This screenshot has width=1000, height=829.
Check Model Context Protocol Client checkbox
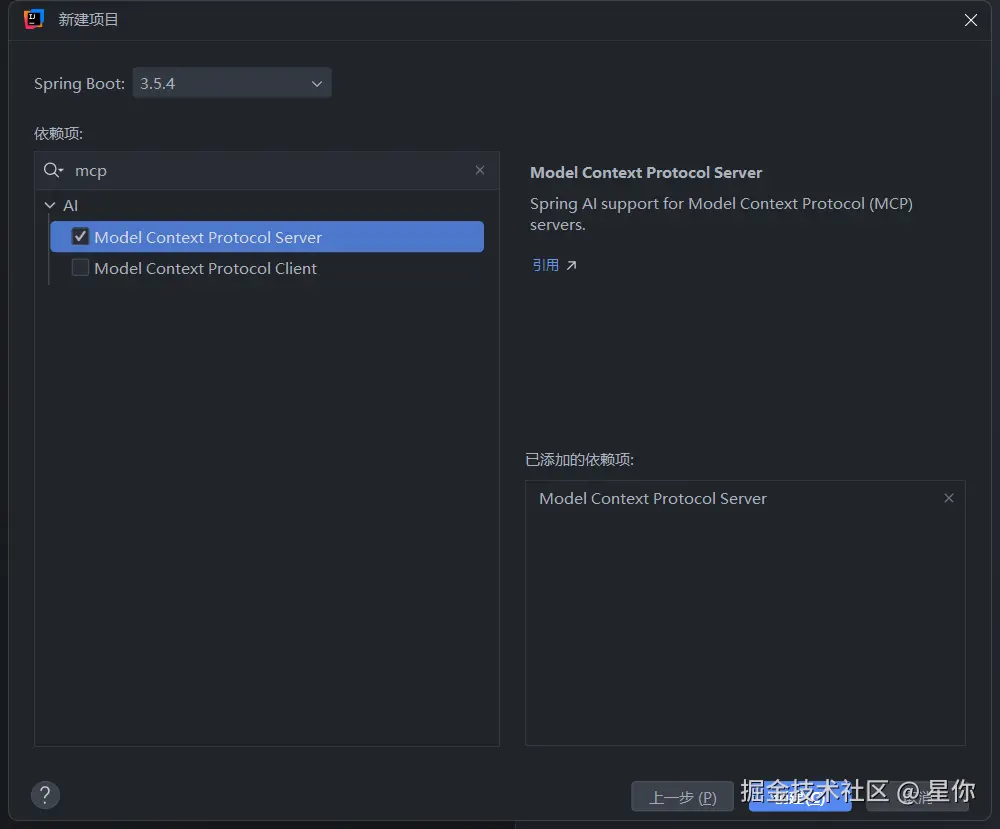click(80, 268)
